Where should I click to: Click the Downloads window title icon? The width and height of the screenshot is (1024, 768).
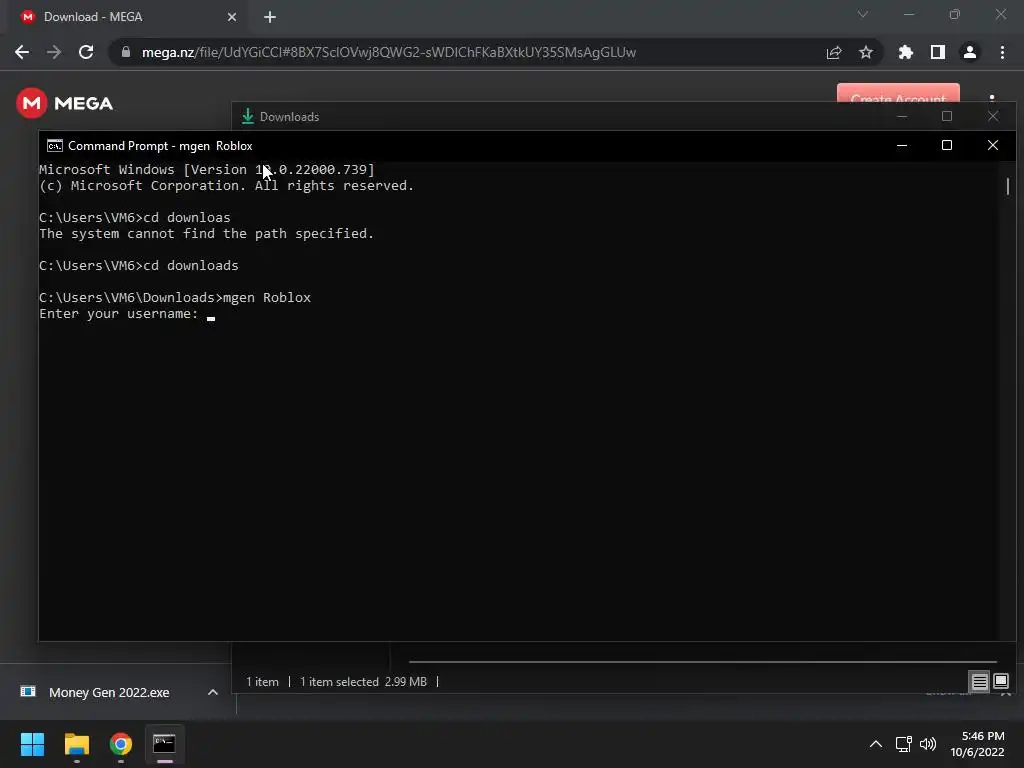tap(248, 116)
